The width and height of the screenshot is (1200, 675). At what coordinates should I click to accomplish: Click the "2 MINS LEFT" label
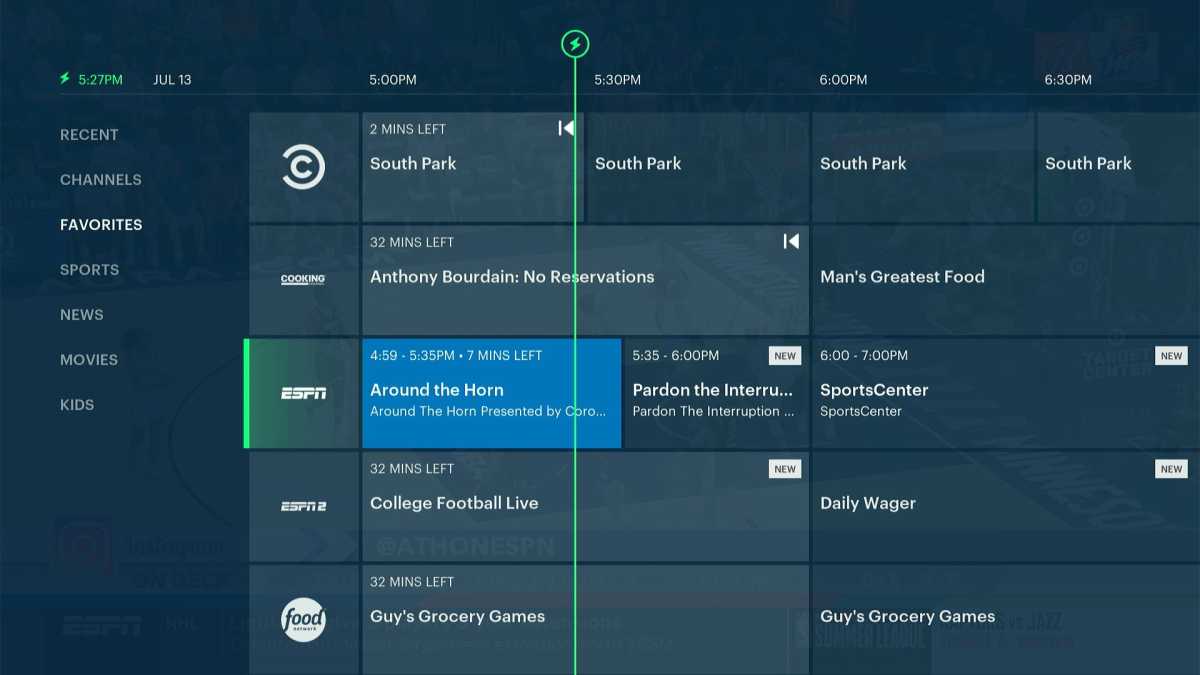click(x=408, y=129)
